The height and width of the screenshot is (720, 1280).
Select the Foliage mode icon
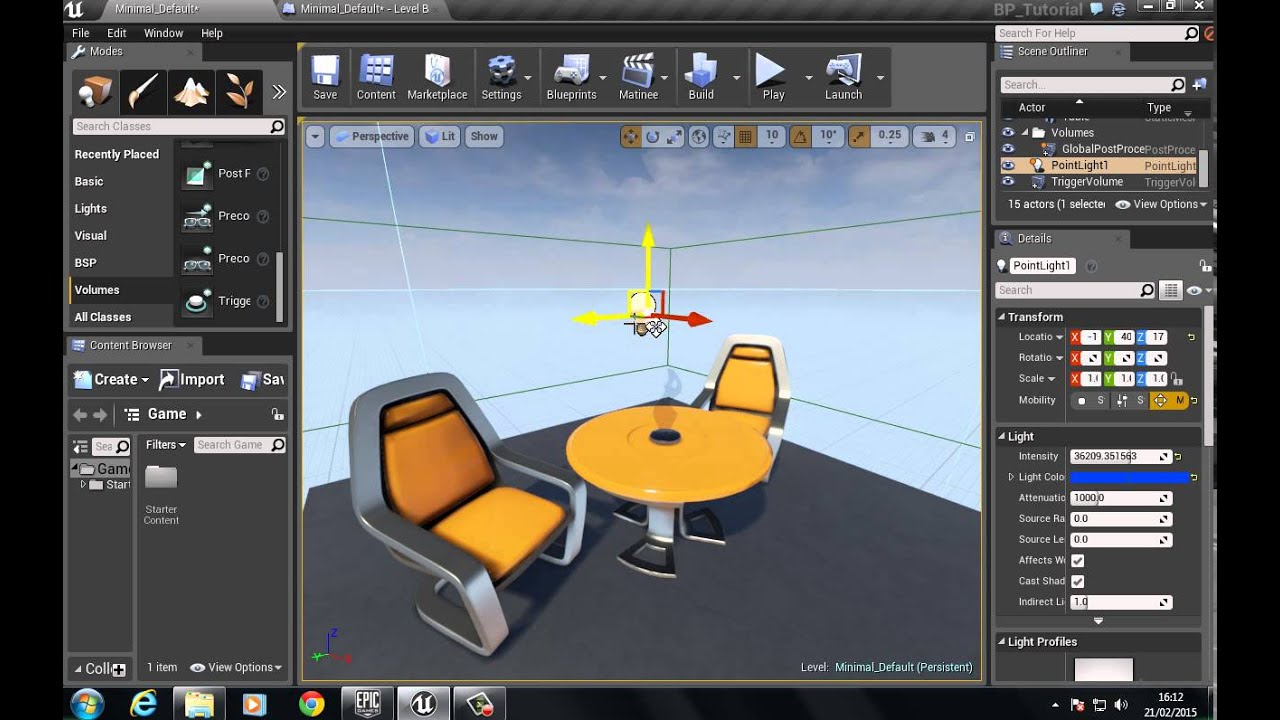coord(240,92)
